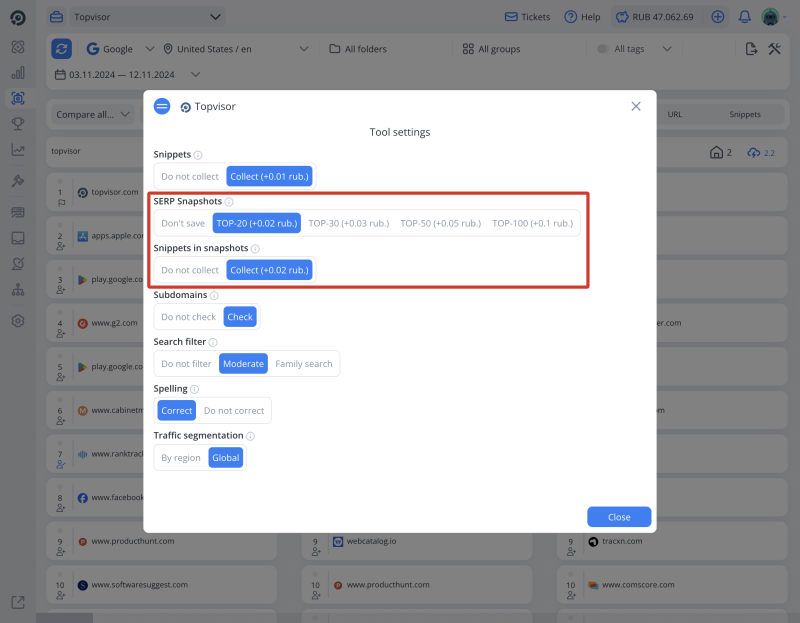Click the plus icon next to RUB balance
800x623 pixels.
click(718, 16)
